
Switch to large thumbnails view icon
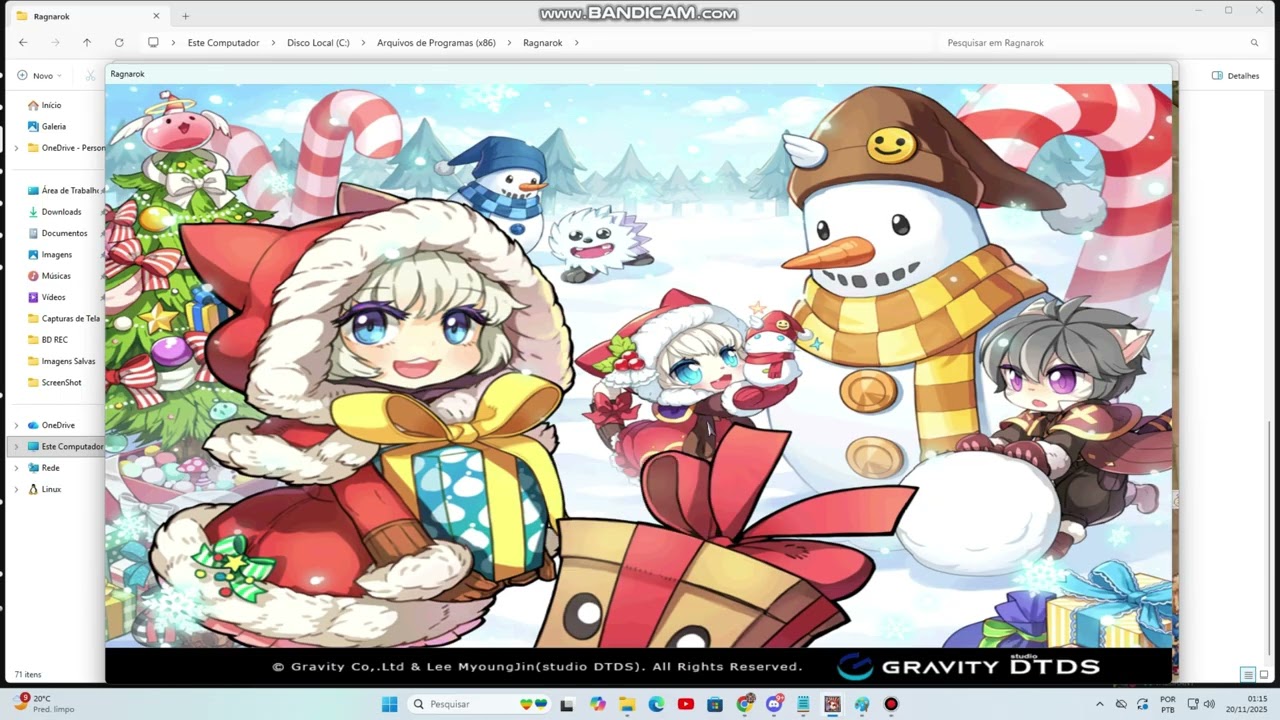pyautogui.click(x=1264, y=675)
